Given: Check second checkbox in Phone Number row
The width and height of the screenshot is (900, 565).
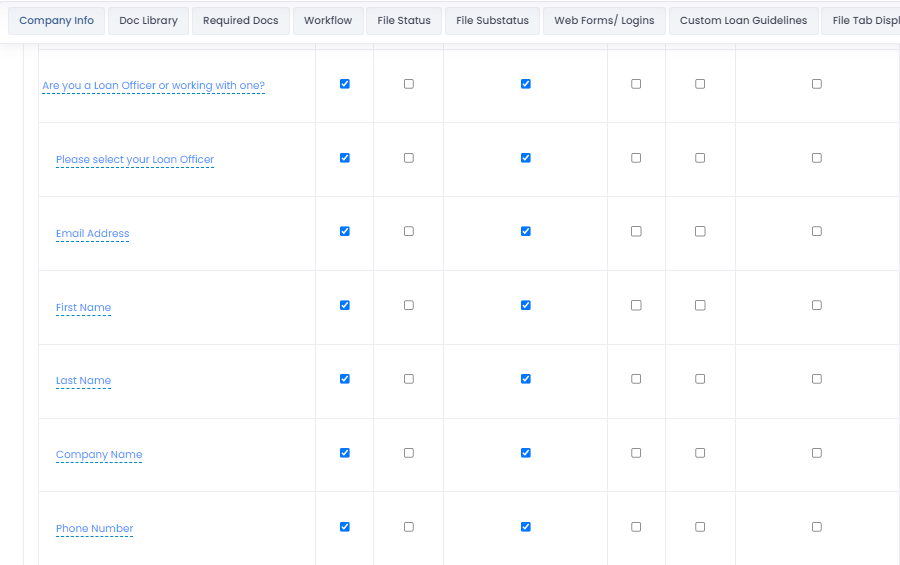Looking at the screenshot, I should coord(409,527).
